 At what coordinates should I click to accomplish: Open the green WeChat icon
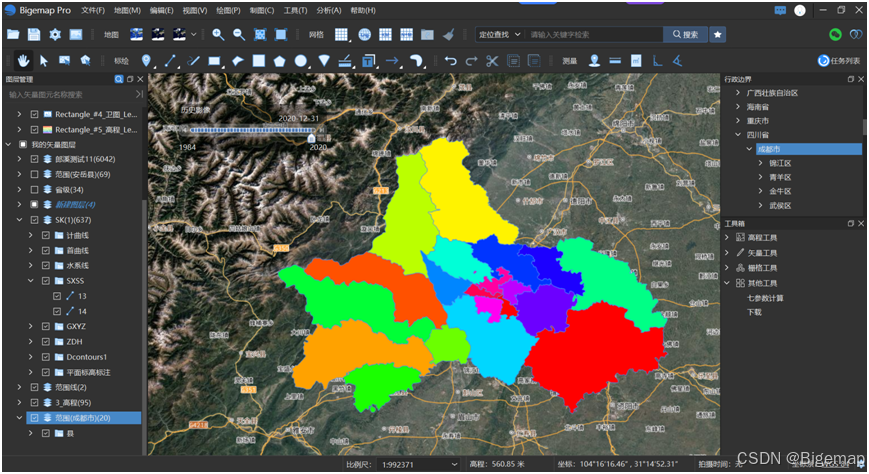click(835, 34)
